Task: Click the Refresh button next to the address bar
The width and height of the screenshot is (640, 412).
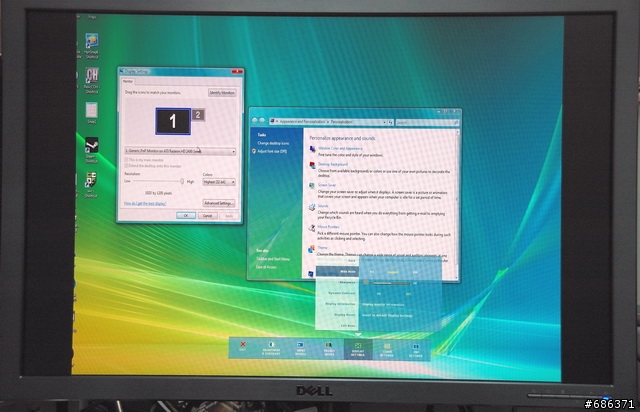Action: click(x=391, y=122)
